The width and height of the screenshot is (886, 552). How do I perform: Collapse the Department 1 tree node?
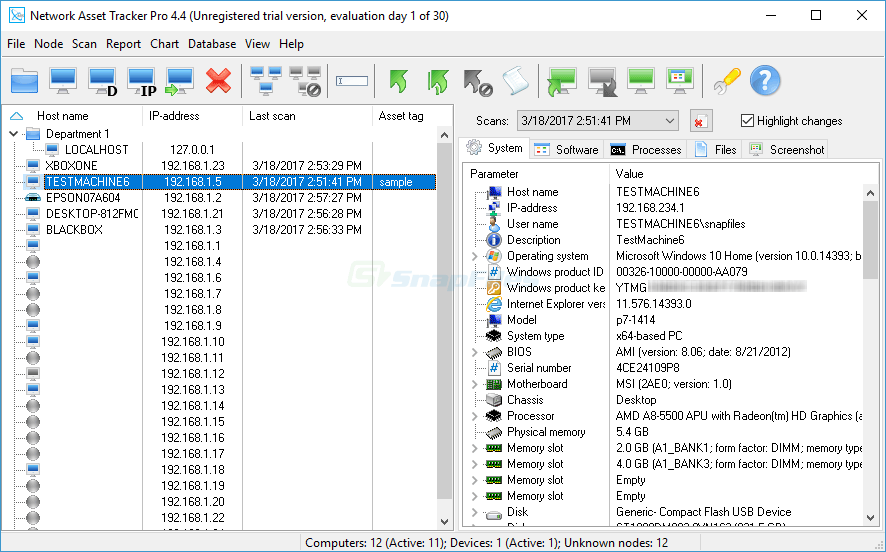[x=15, y=134]
